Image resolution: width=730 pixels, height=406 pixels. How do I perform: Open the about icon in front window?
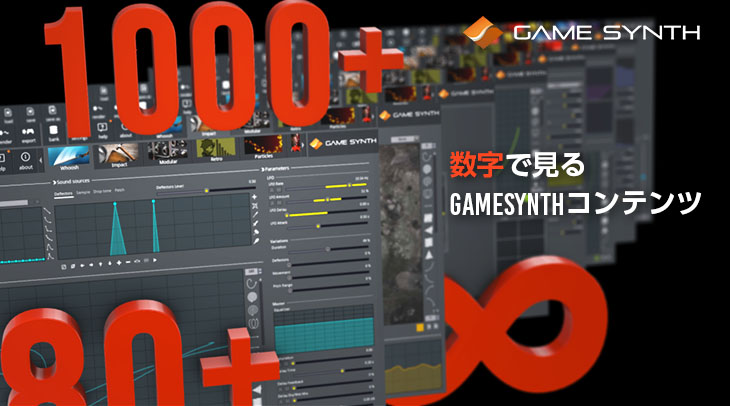(26, 158)
